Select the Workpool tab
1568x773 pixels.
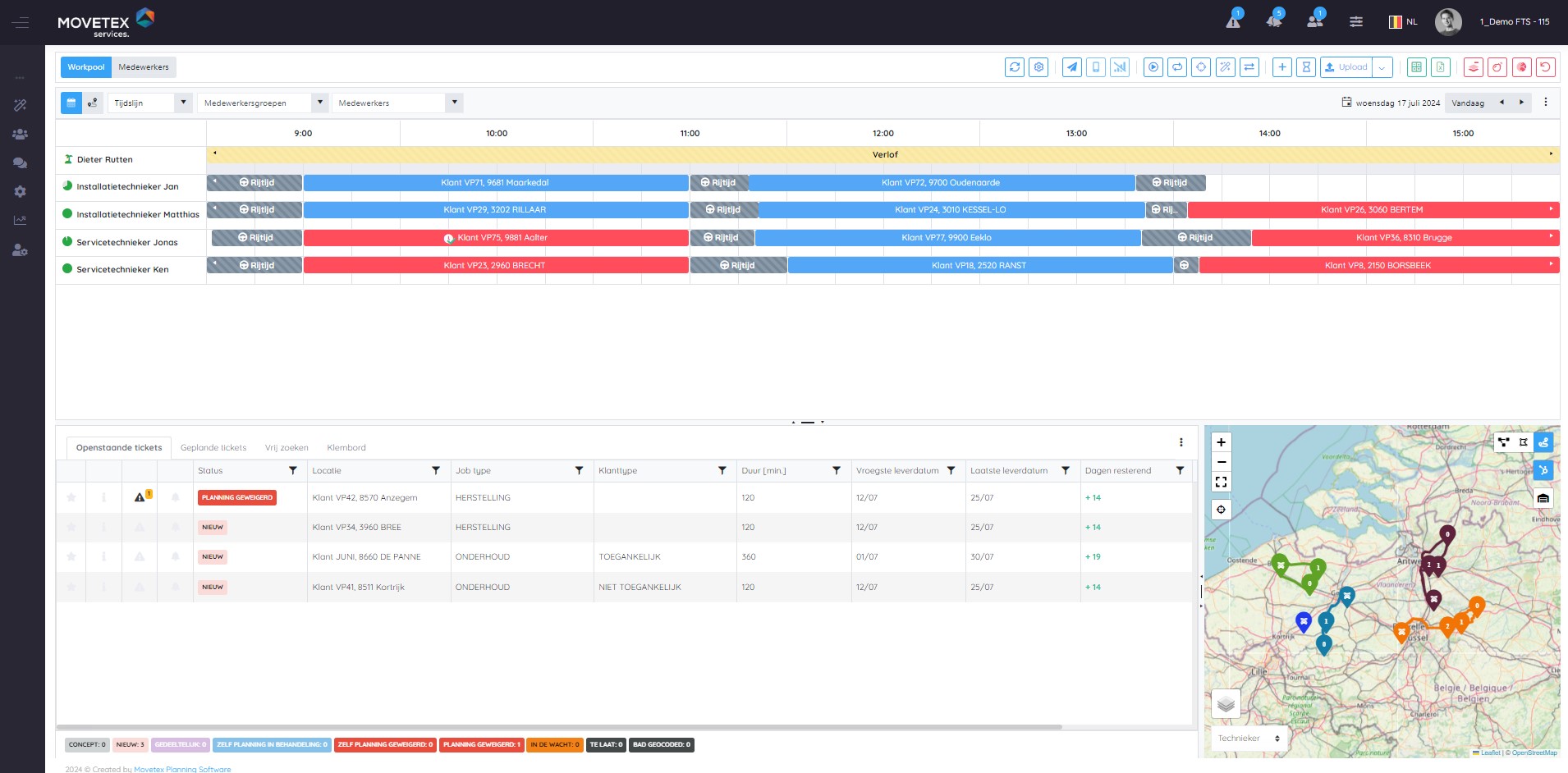coord(86,67)
